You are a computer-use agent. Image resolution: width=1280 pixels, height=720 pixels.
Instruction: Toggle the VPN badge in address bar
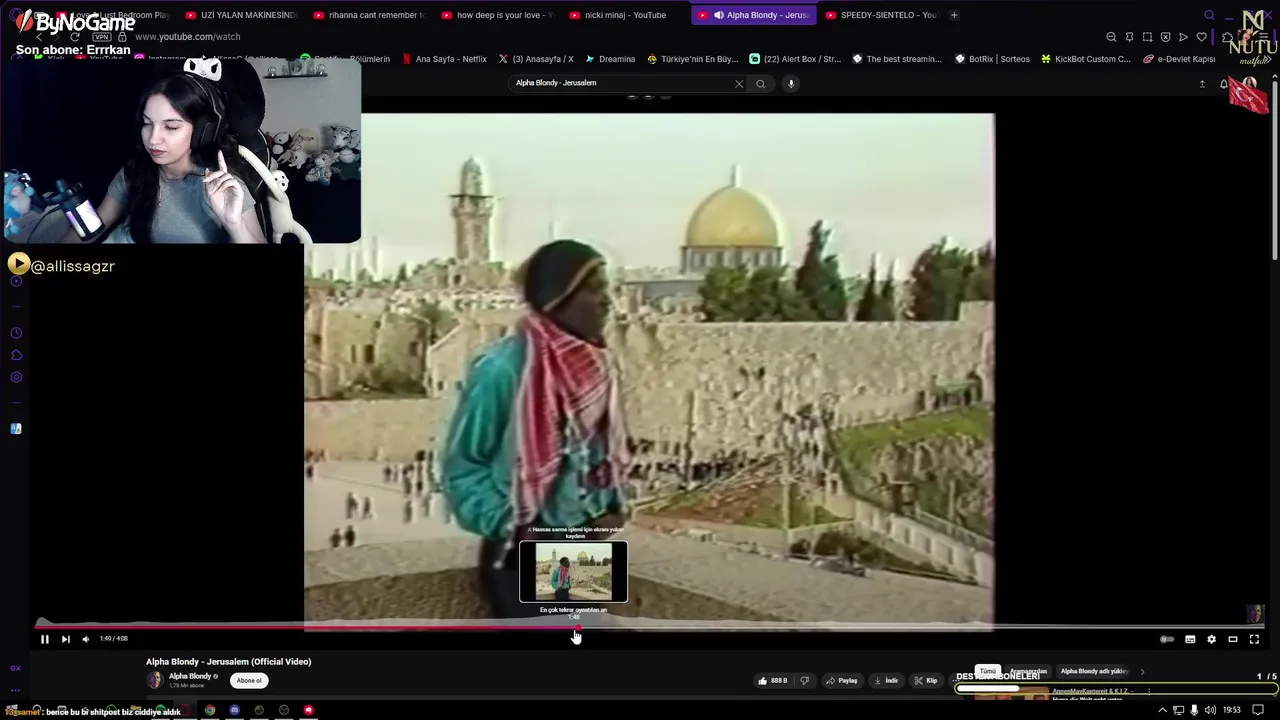(101, 37)
